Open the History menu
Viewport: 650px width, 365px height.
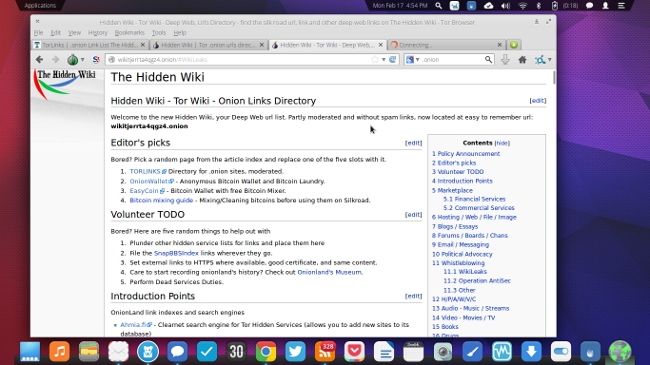click(97, 32)
